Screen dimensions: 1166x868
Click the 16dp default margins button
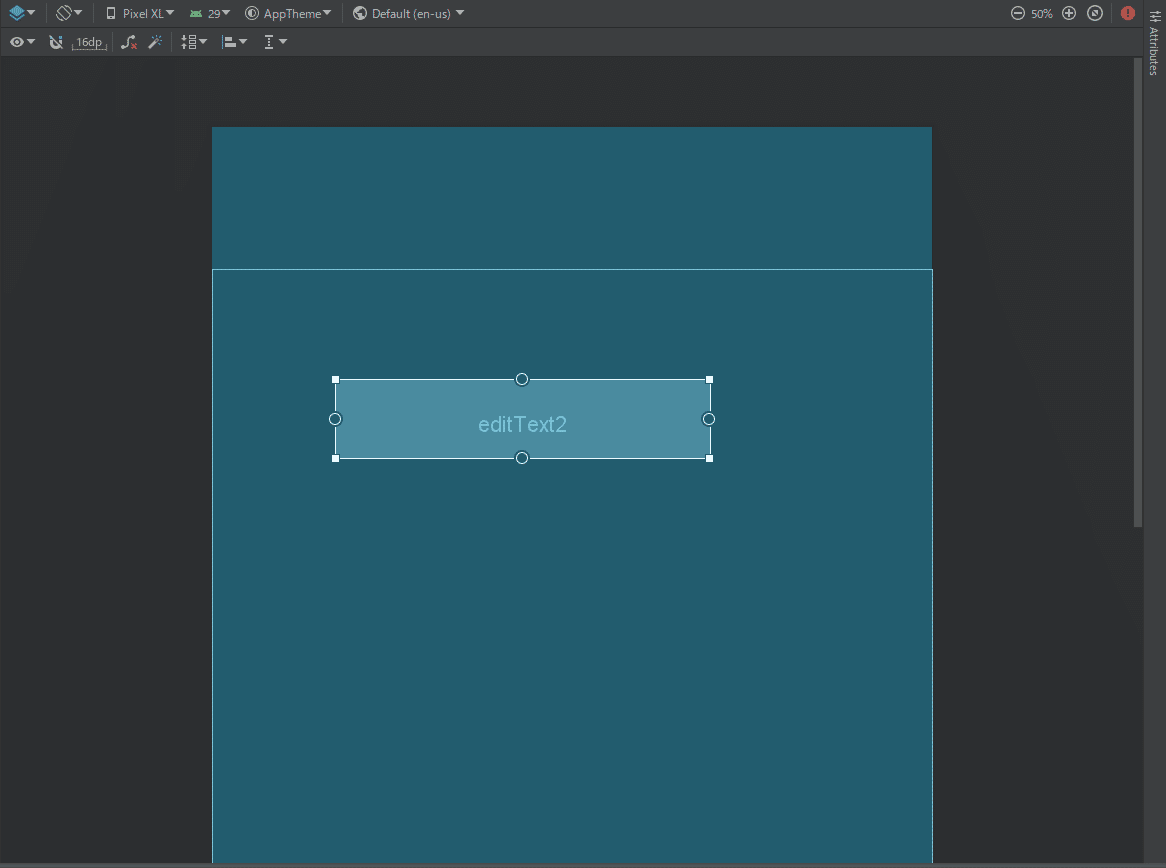click(x=89, y=42)
